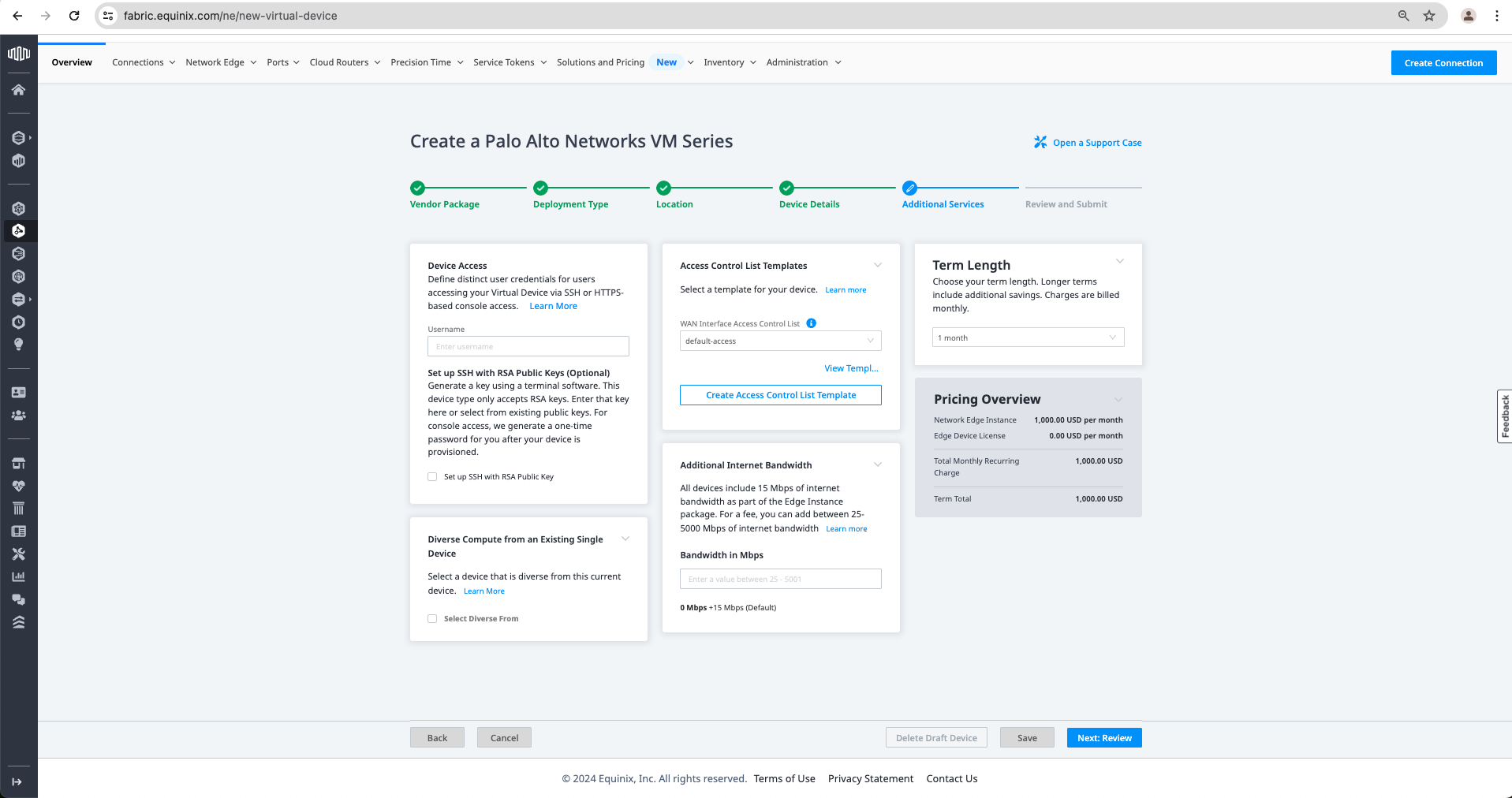This screenshot has width=1512, height=798.
Task: Click the Equinix logo in the sidebar
Action: tap(19, 54)
